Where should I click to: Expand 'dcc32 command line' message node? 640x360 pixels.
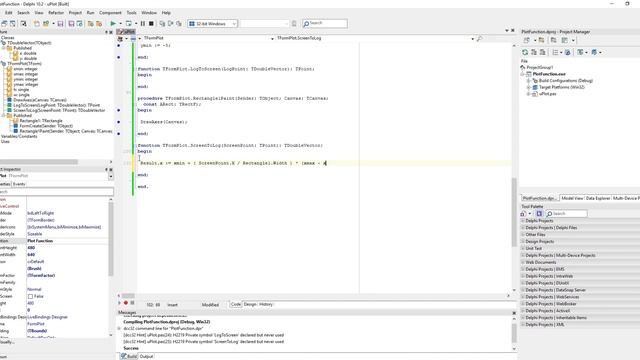(x=119, y=329)
